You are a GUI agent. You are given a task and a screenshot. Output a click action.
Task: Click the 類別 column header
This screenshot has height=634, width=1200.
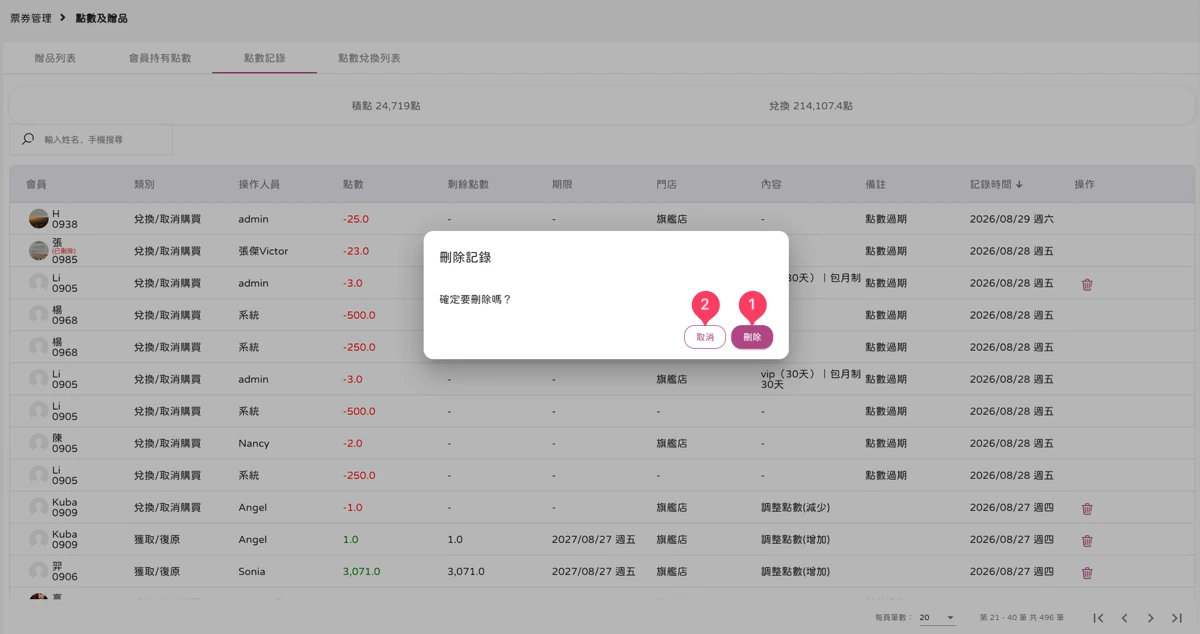pyautogui.click(x=144, y=185)
